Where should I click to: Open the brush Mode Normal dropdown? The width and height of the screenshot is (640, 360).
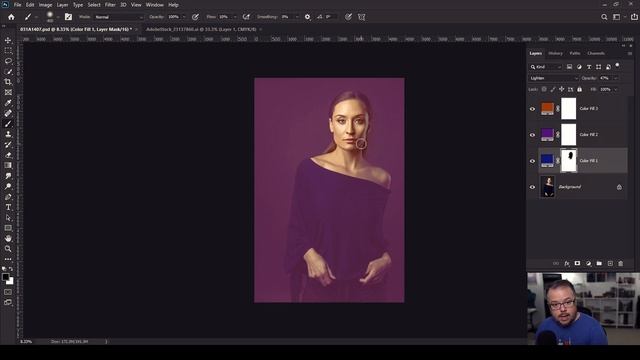point(119,17)
